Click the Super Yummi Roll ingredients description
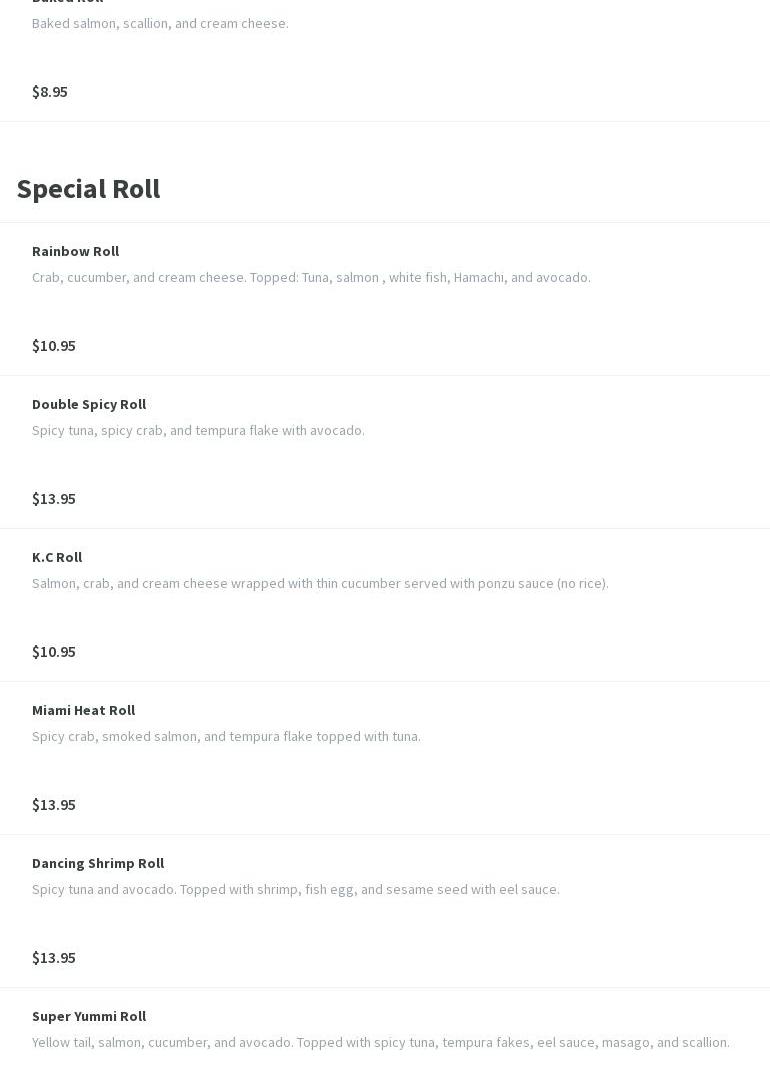This screenshot has height=1086, width=770. click(380, 1042)
